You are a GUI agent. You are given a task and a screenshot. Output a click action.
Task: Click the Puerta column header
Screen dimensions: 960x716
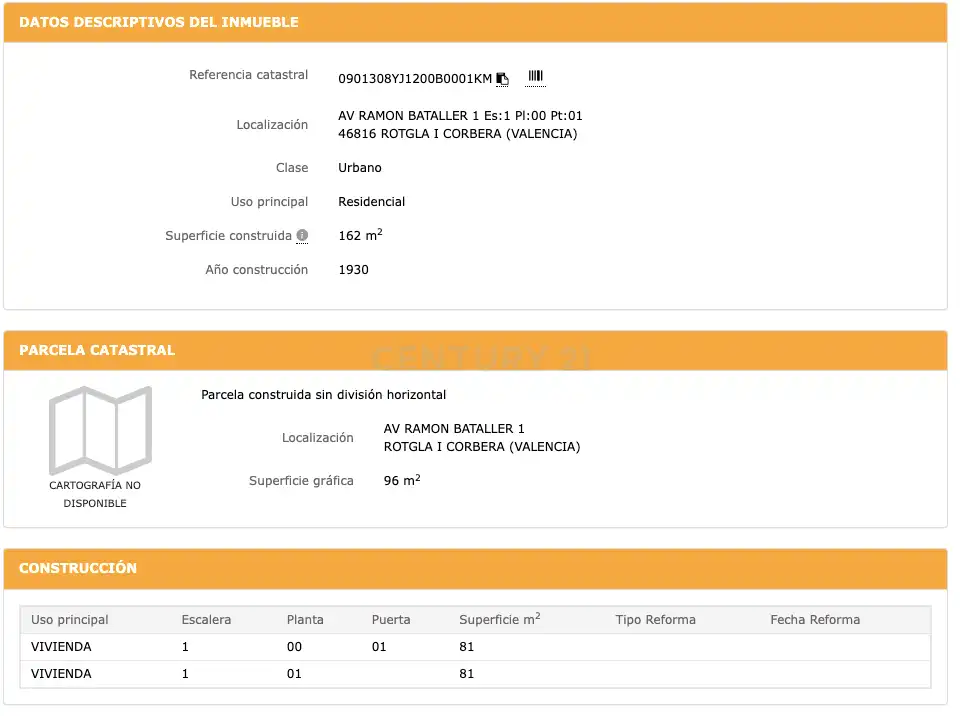[391, 620]
